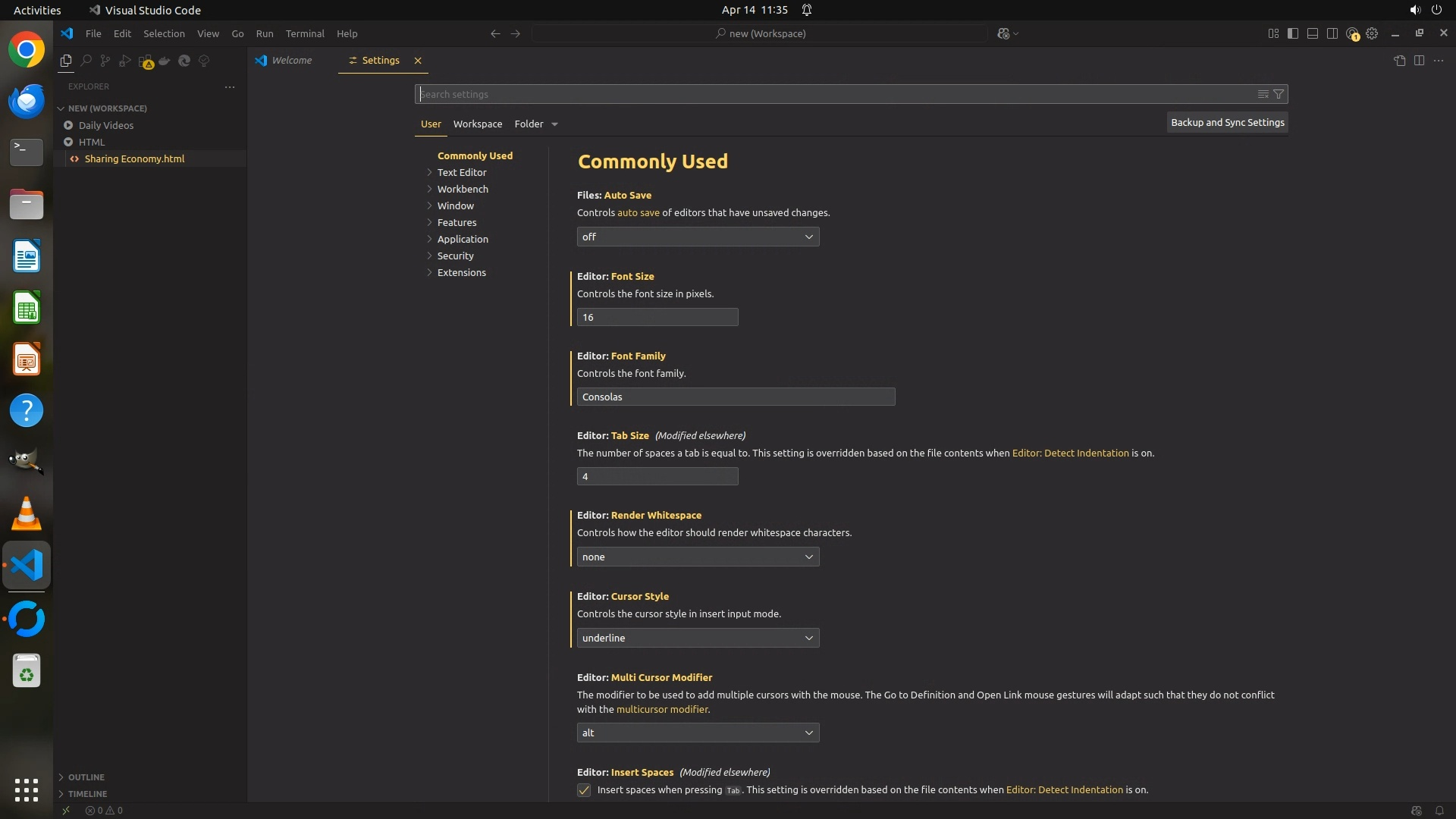Toggle the Insert Spaces checkbox

coord(584,790)
